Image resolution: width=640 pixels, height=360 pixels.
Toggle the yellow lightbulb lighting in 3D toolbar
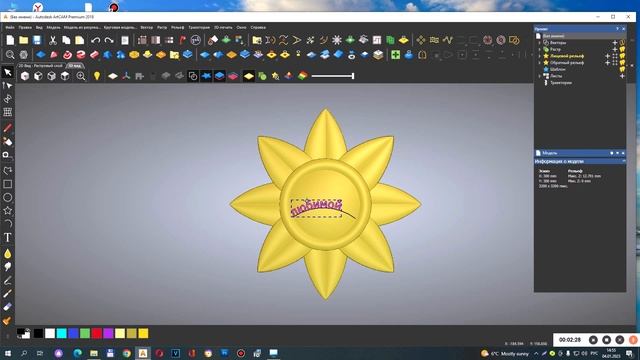[x=97, y=76]
